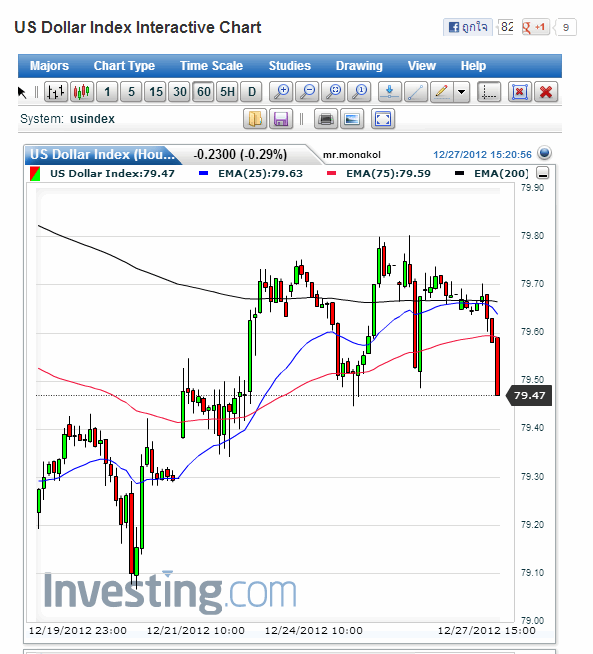Expand the pencil tool dropdown arrow

pyautogui.click(x=461, y=92)
